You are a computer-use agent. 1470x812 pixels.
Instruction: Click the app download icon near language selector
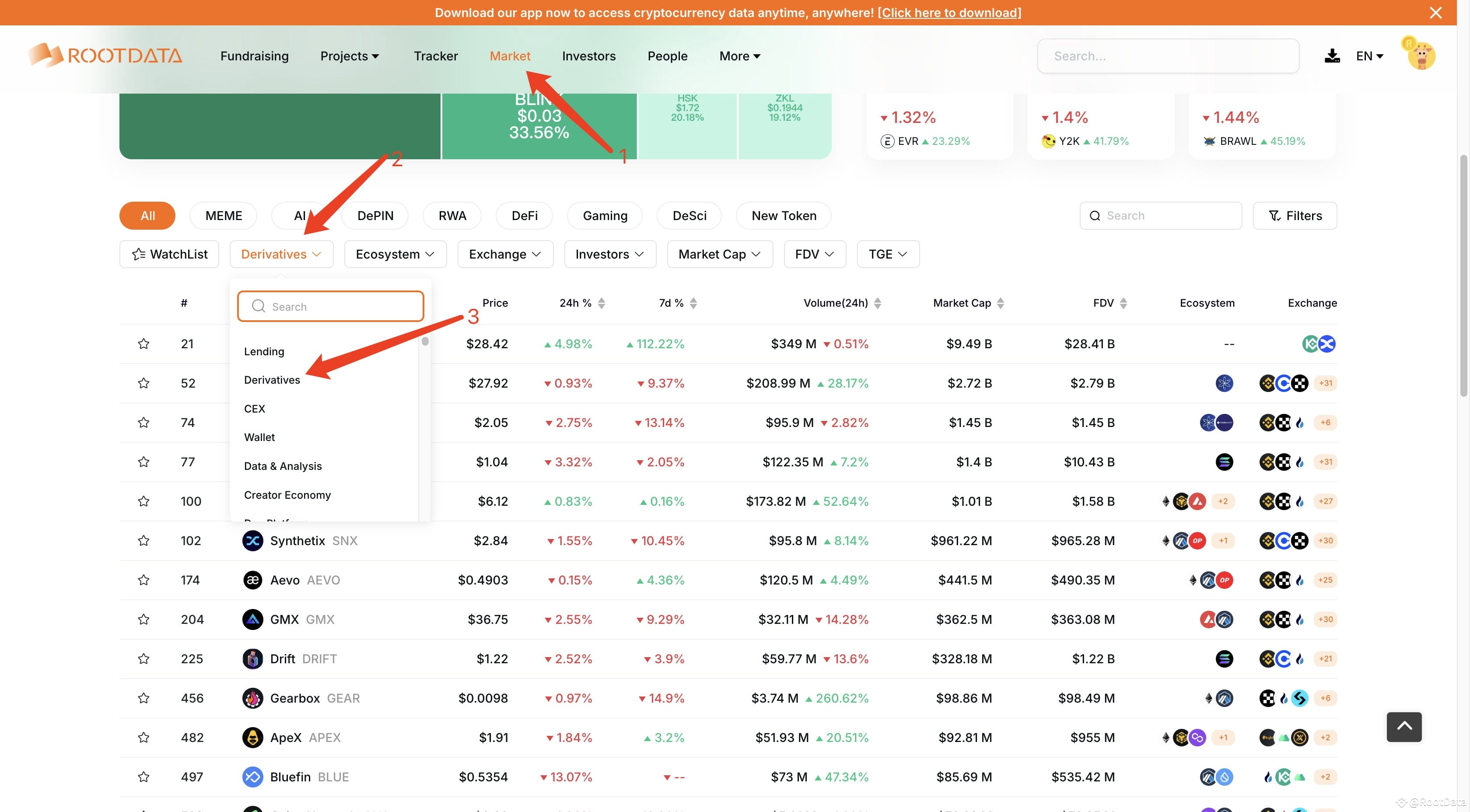tap(1332, 56)
